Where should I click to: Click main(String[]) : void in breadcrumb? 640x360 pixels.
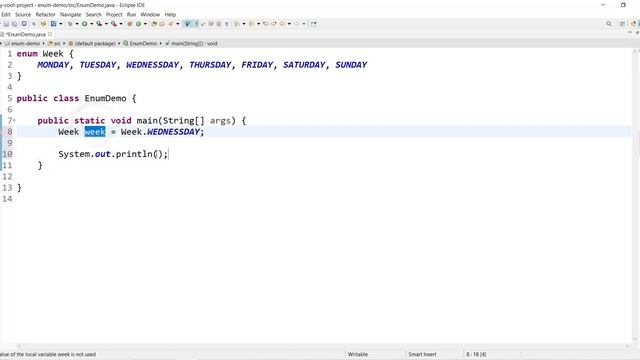pyautogui.click(x=194, y=43)
